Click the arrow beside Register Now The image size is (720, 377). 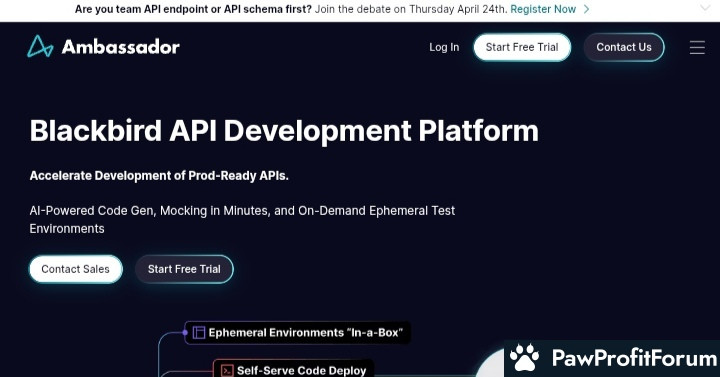click(586, 9)
